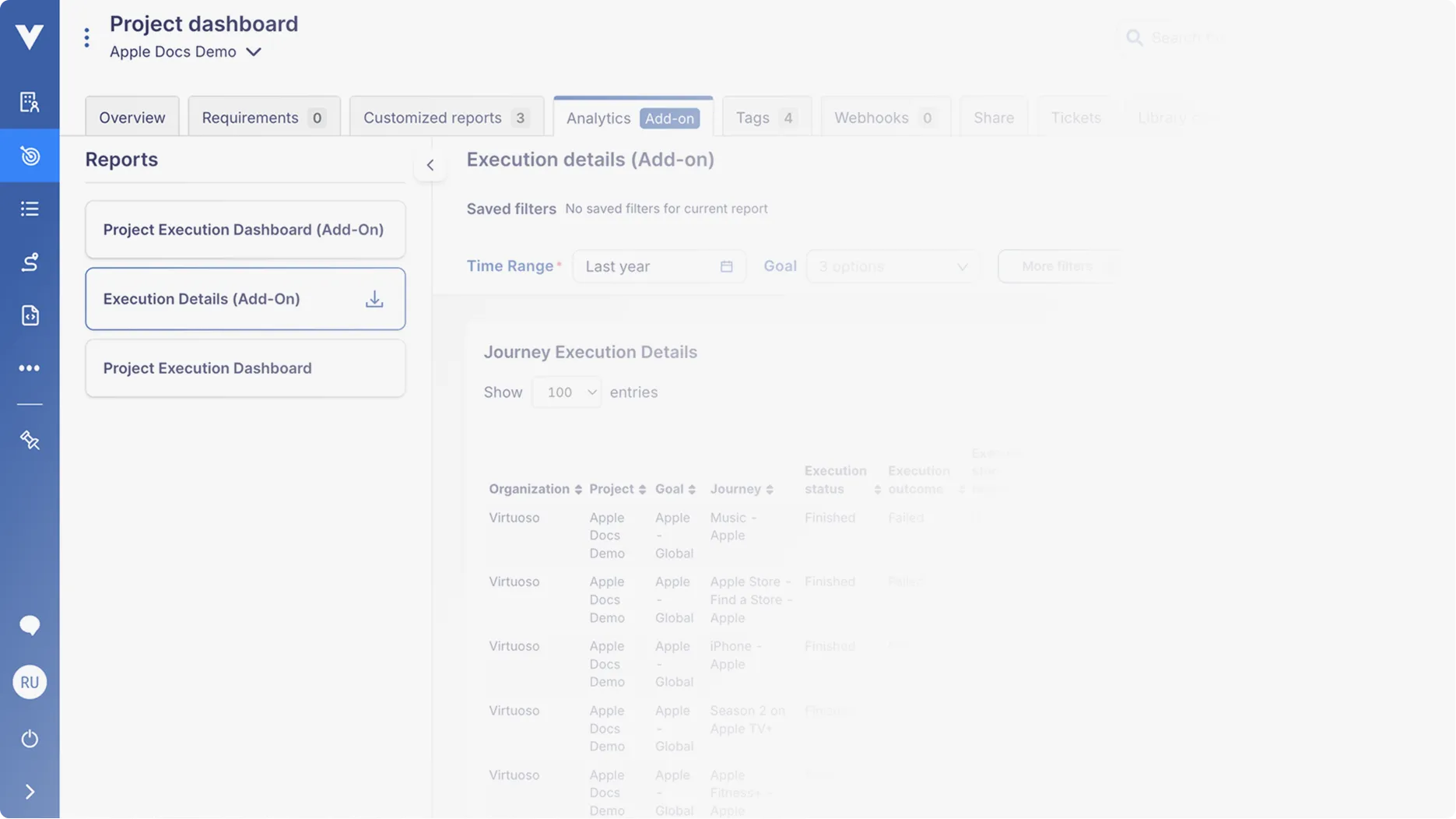Image resolution: width=1456 pixels, height=819 pixels.
Task: Switch to the Overview tab
Action: tap(132, 118)
